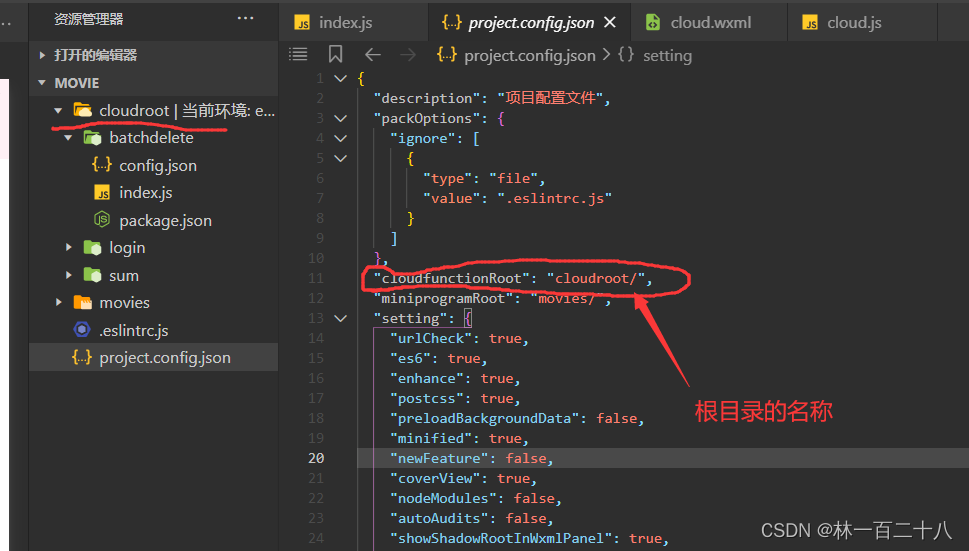The width and height of the screenshot is (969, 551).
Task: Navigate forward with the right arrow
Action: (408, 55)
